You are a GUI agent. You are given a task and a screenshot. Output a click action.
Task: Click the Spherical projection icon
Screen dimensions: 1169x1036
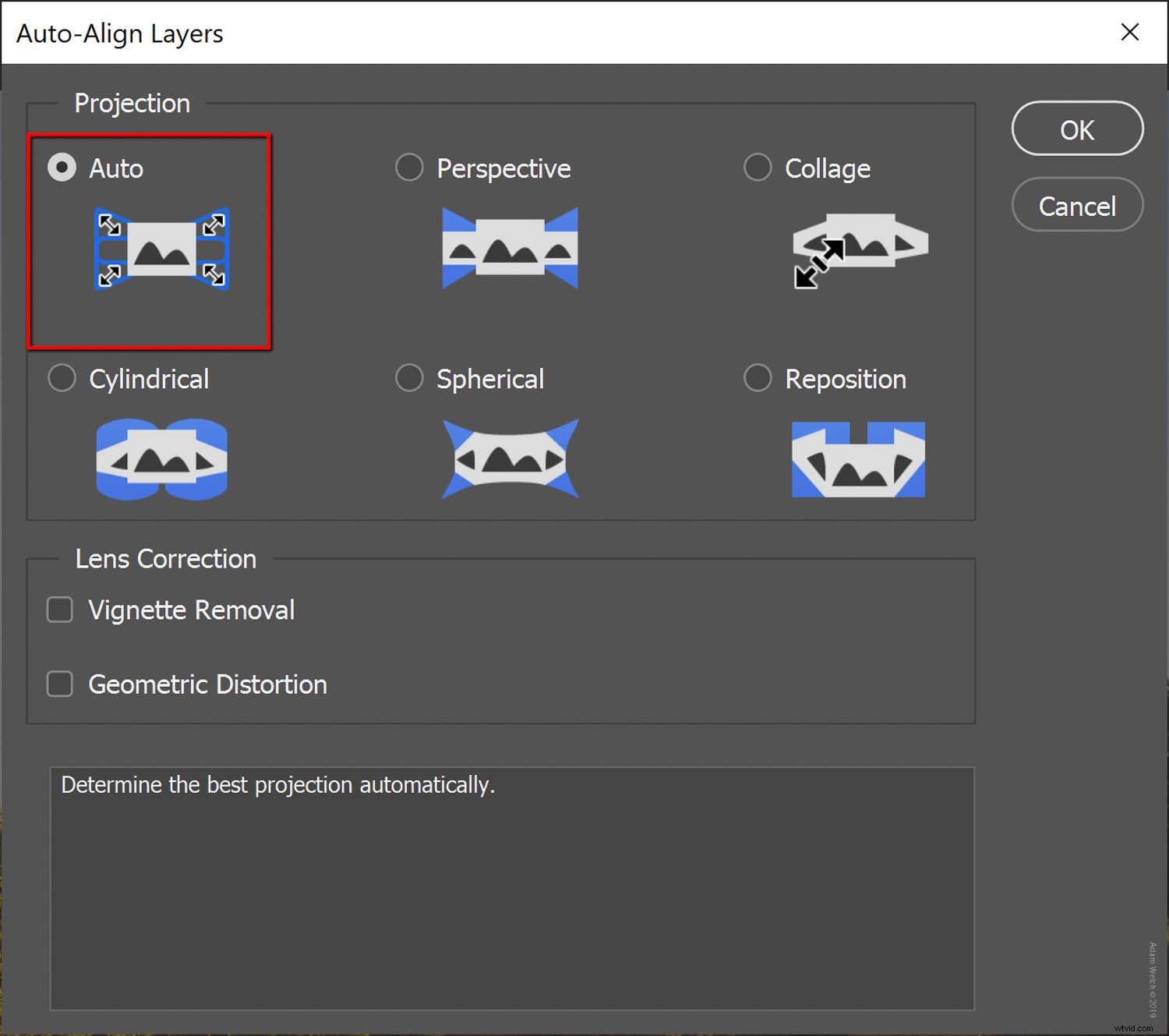click(510, 458)
